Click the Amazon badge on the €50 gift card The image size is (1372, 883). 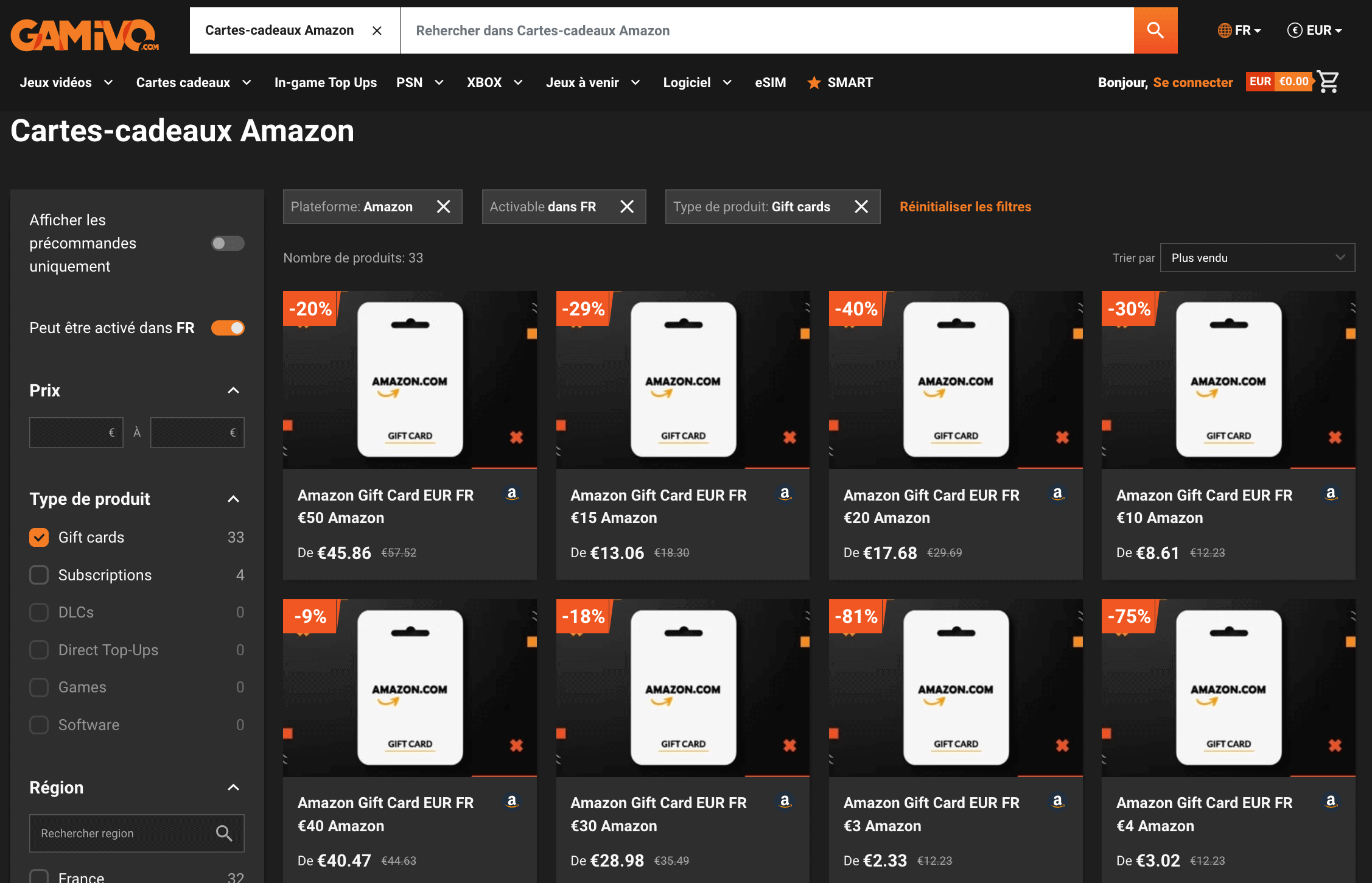512,495
